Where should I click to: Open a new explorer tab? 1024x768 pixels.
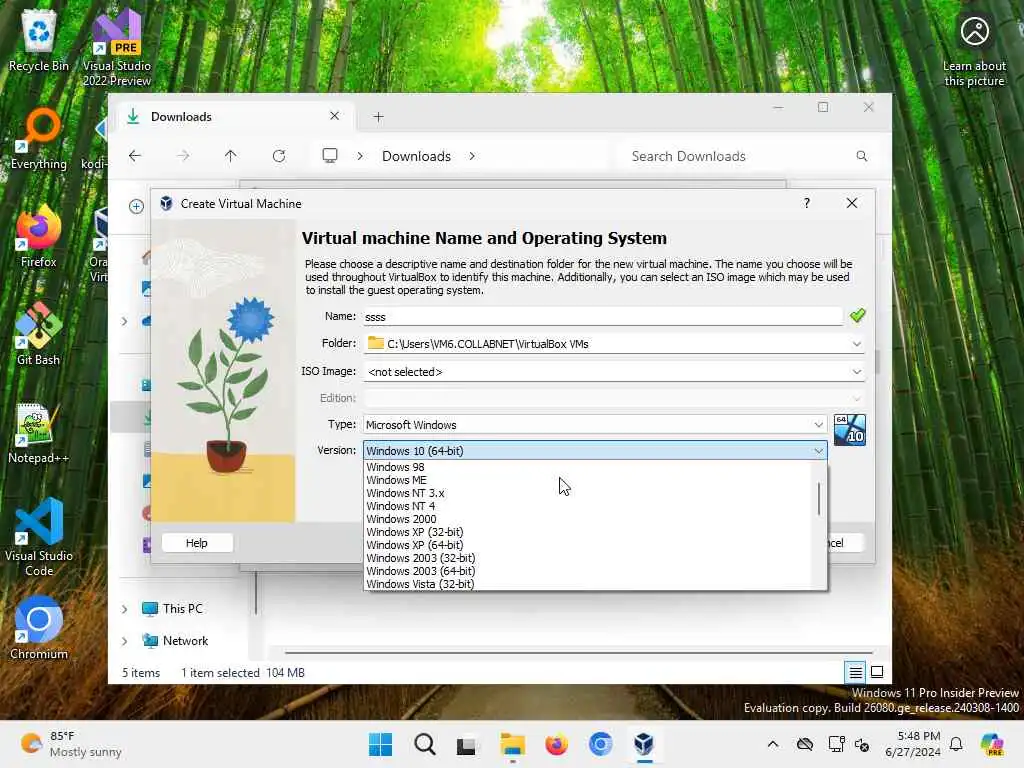click(378, 117)
